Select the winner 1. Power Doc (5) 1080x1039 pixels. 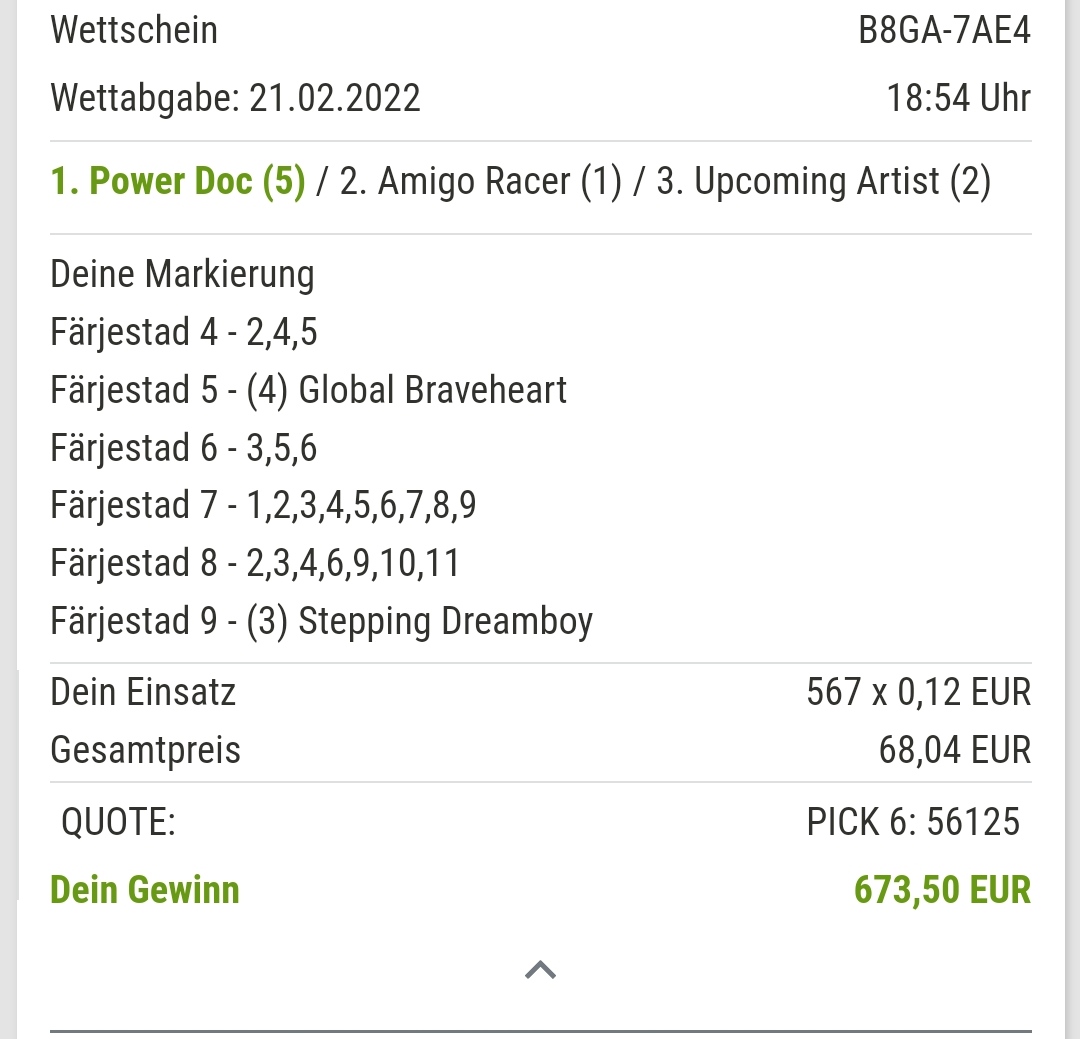click(178, 182)
